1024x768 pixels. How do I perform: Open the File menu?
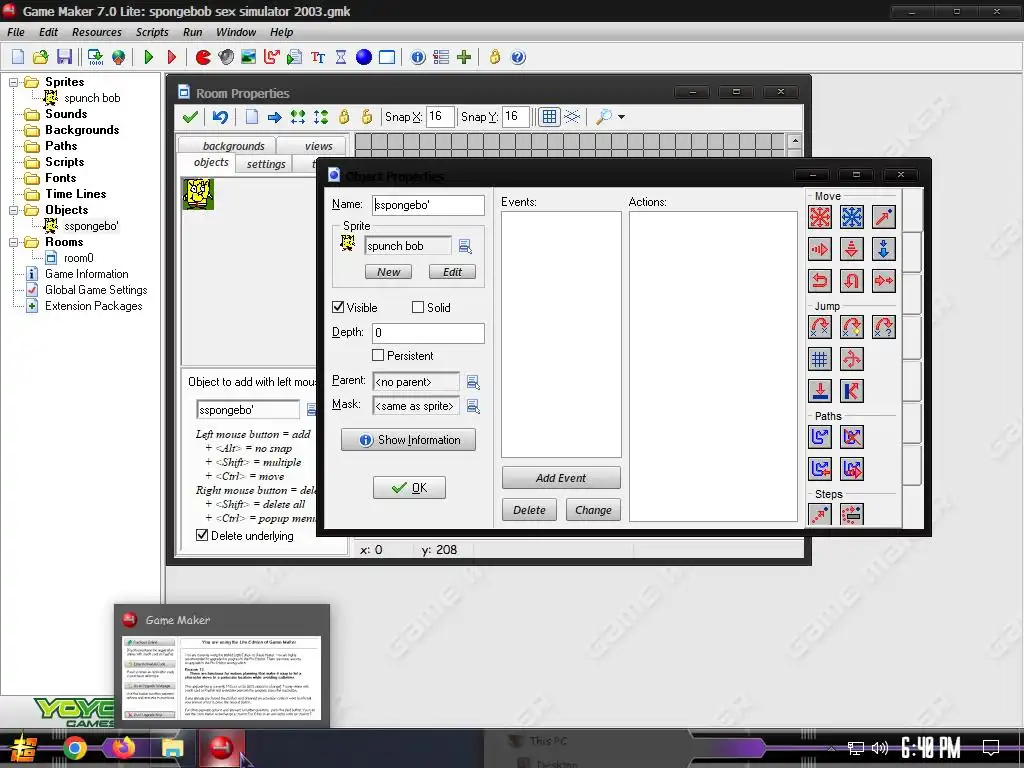[16, 32]
